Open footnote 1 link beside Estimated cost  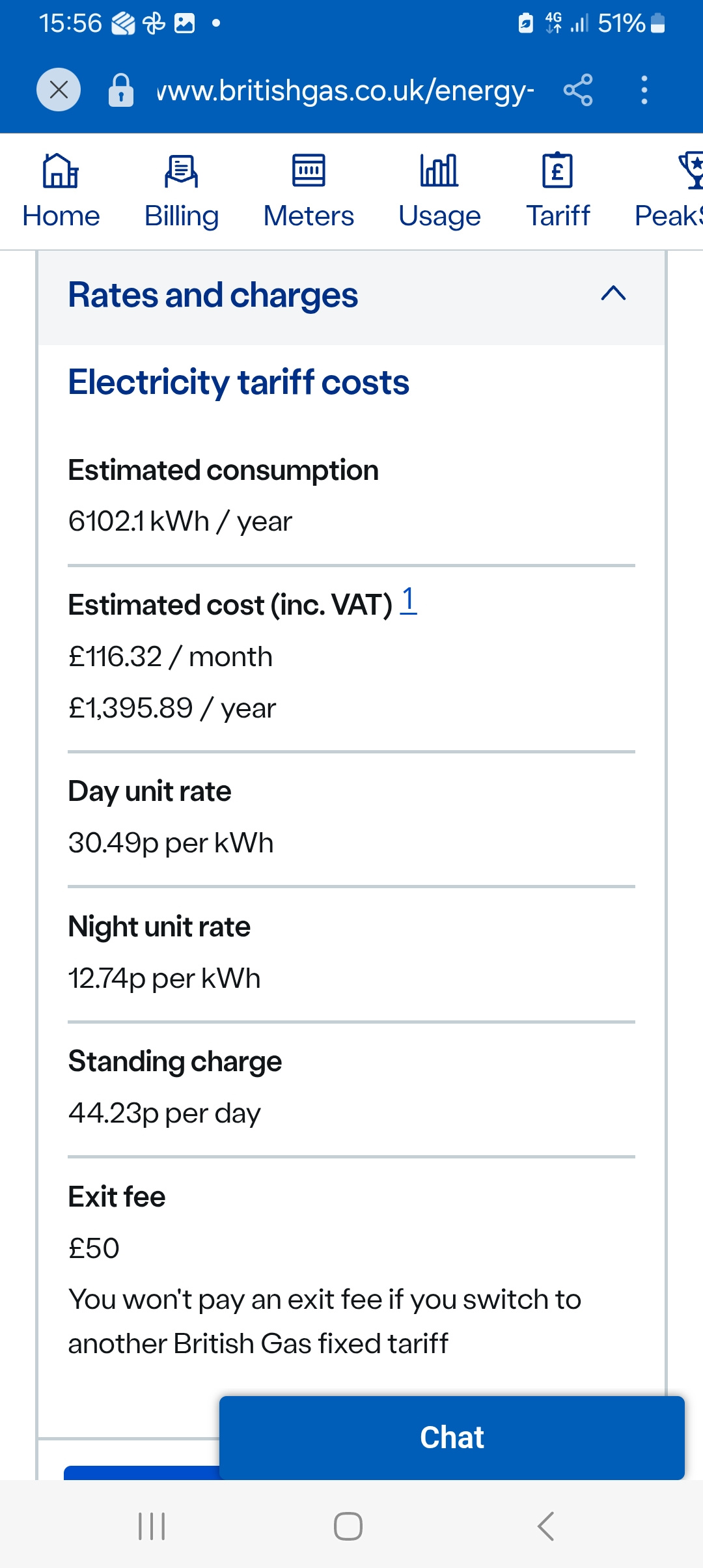click(x=408, y=600)
